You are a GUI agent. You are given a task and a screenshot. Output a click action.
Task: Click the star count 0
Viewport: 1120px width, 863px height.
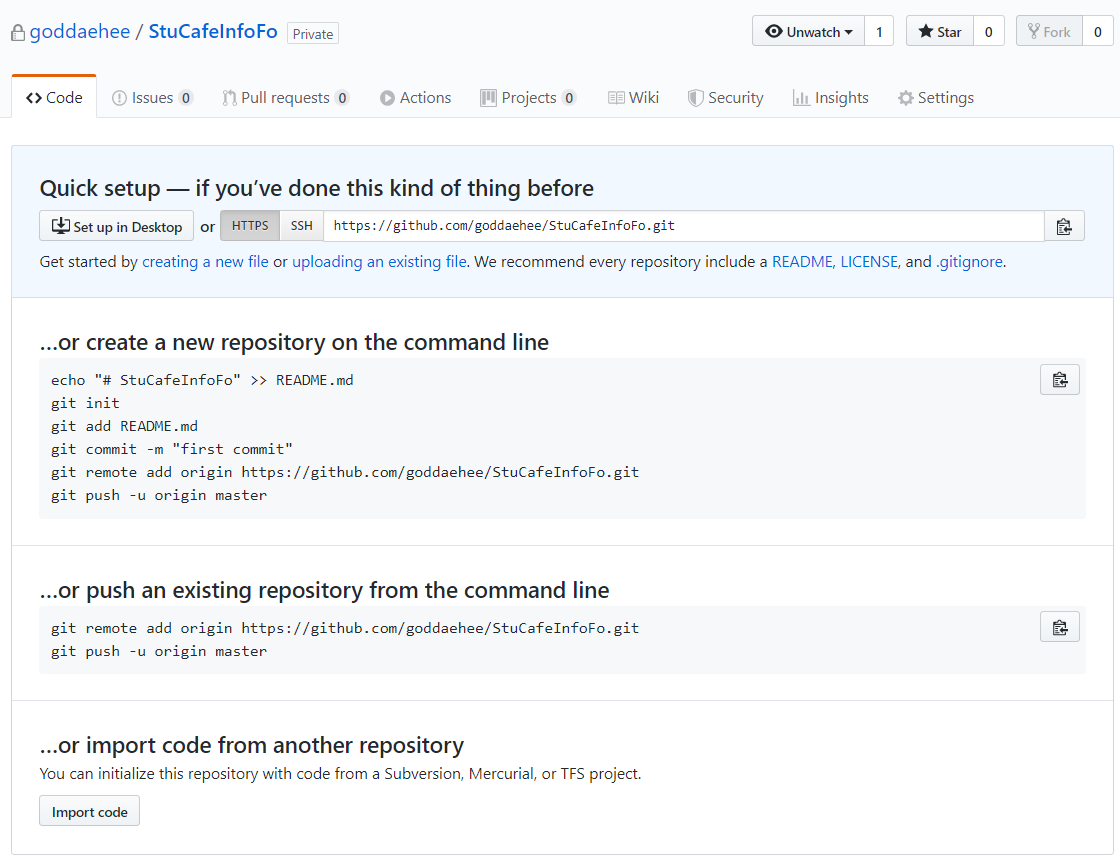[989, 31]
